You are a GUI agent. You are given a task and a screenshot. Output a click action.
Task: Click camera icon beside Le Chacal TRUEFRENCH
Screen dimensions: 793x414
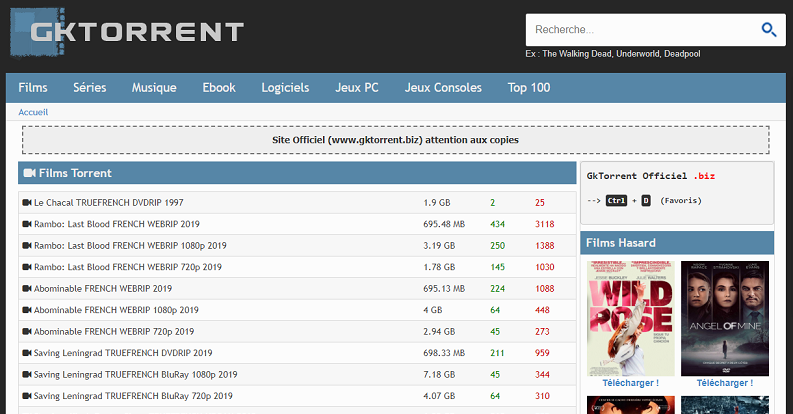pos(27,202)
